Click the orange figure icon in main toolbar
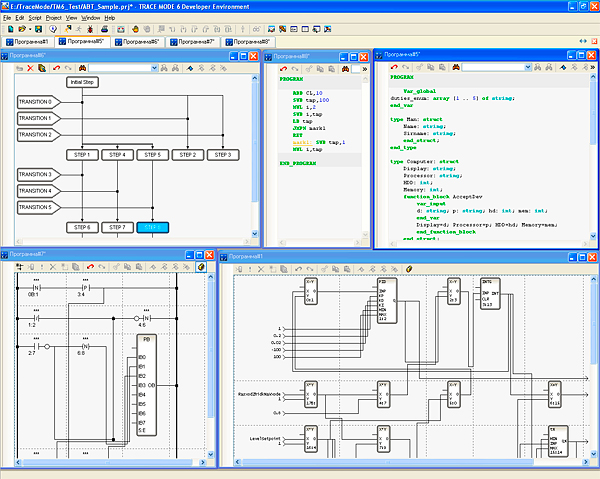Screen dimensions: 600x479 pyautogui.click(x=135, y=29)
